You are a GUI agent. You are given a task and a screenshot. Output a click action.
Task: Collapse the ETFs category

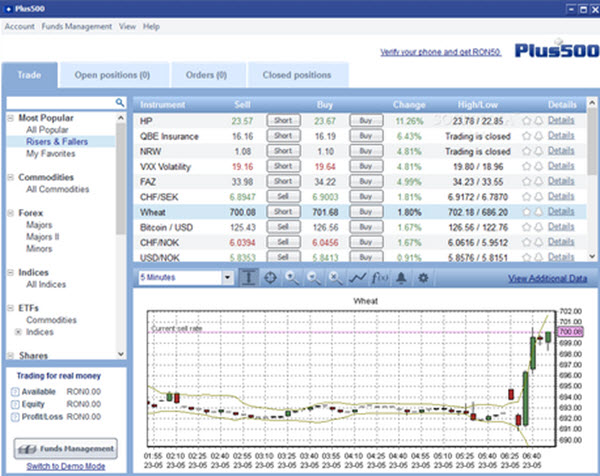tap(11, 308)
